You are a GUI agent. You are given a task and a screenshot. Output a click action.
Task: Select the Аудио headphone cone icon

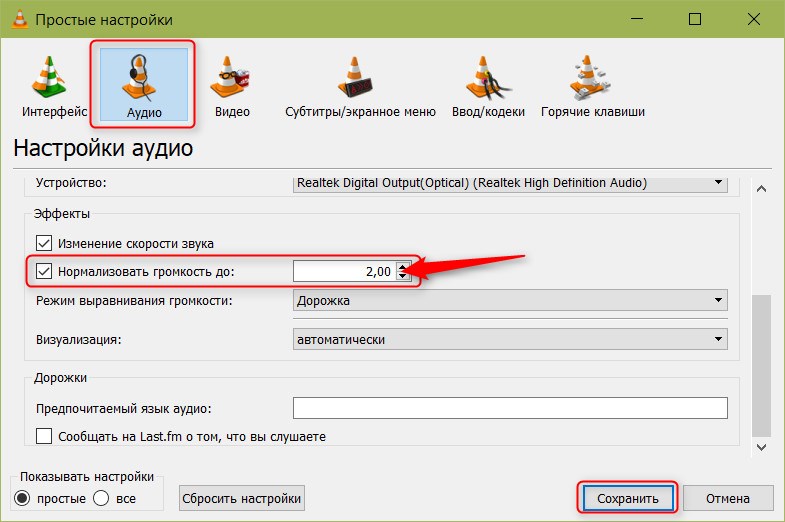tap(140, 76)
